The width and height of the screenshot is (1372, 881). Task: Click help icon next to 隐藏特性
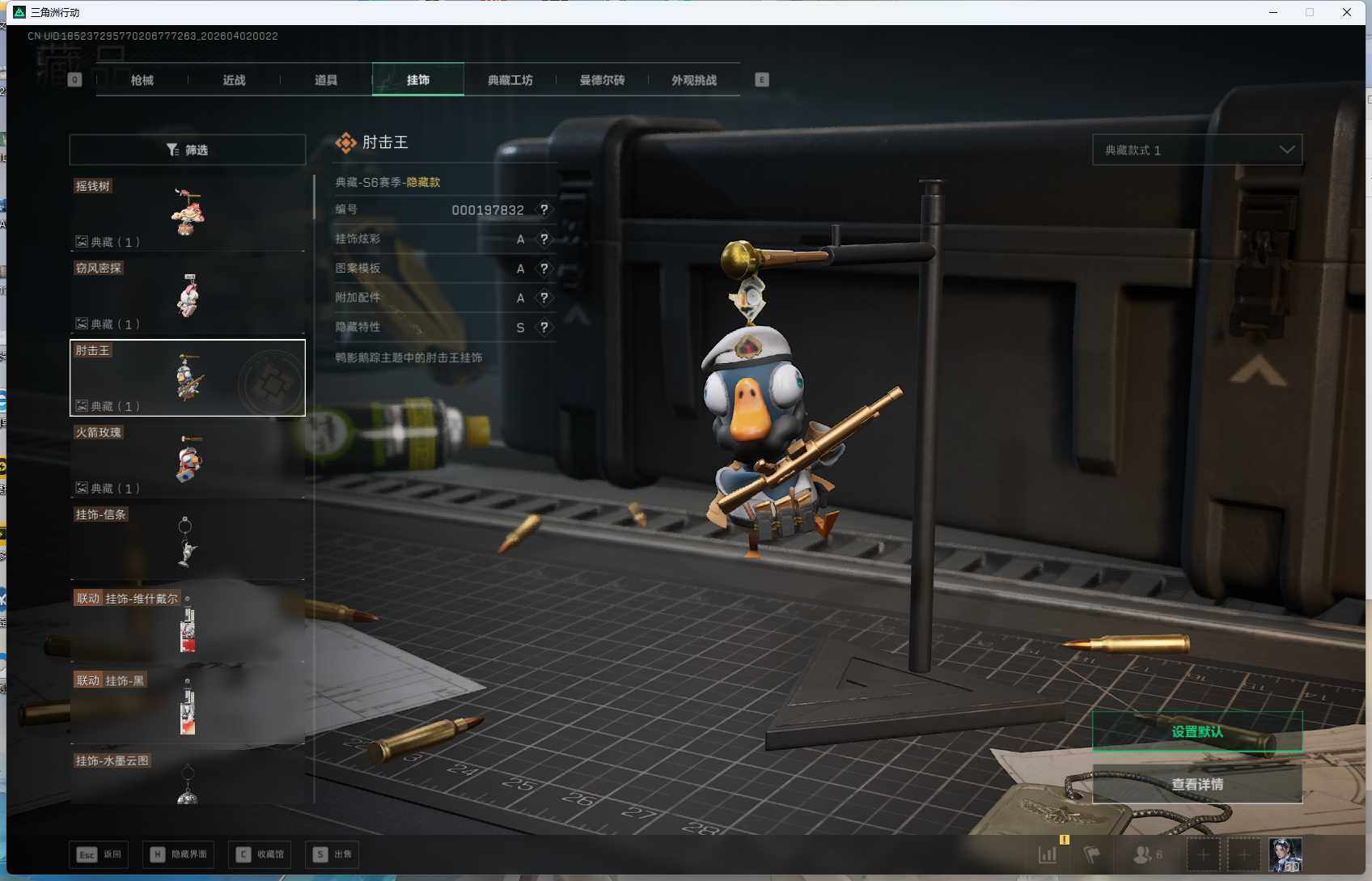click(544, 327)
